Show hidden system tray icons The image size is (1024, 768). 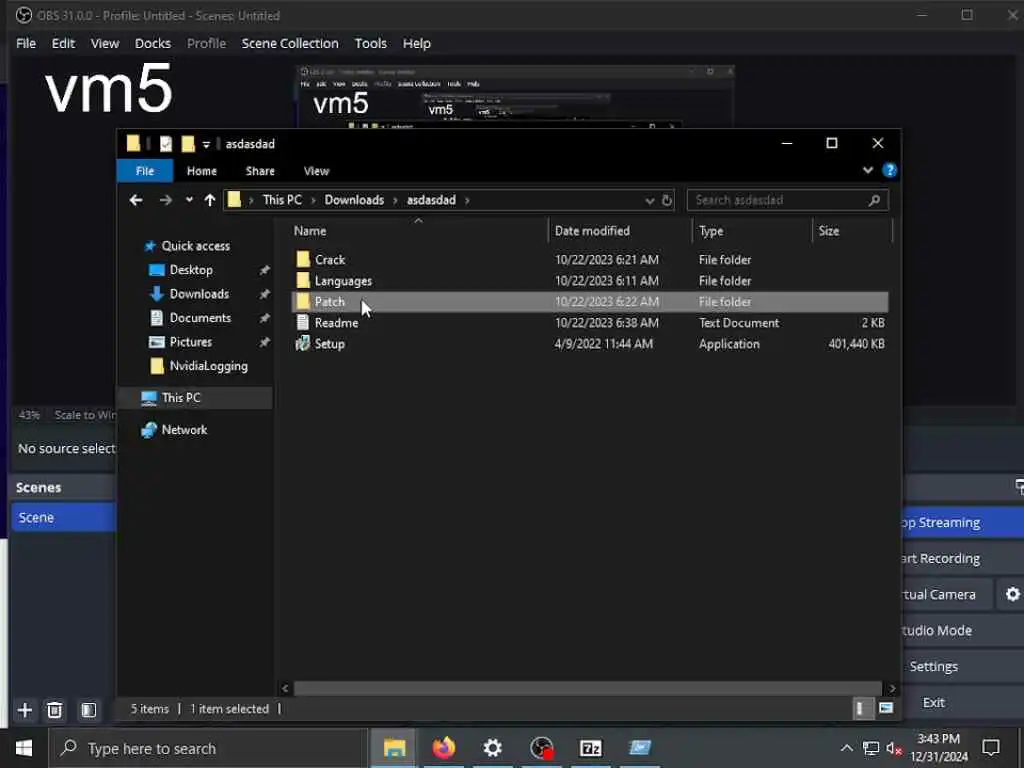tap(846, 748)
